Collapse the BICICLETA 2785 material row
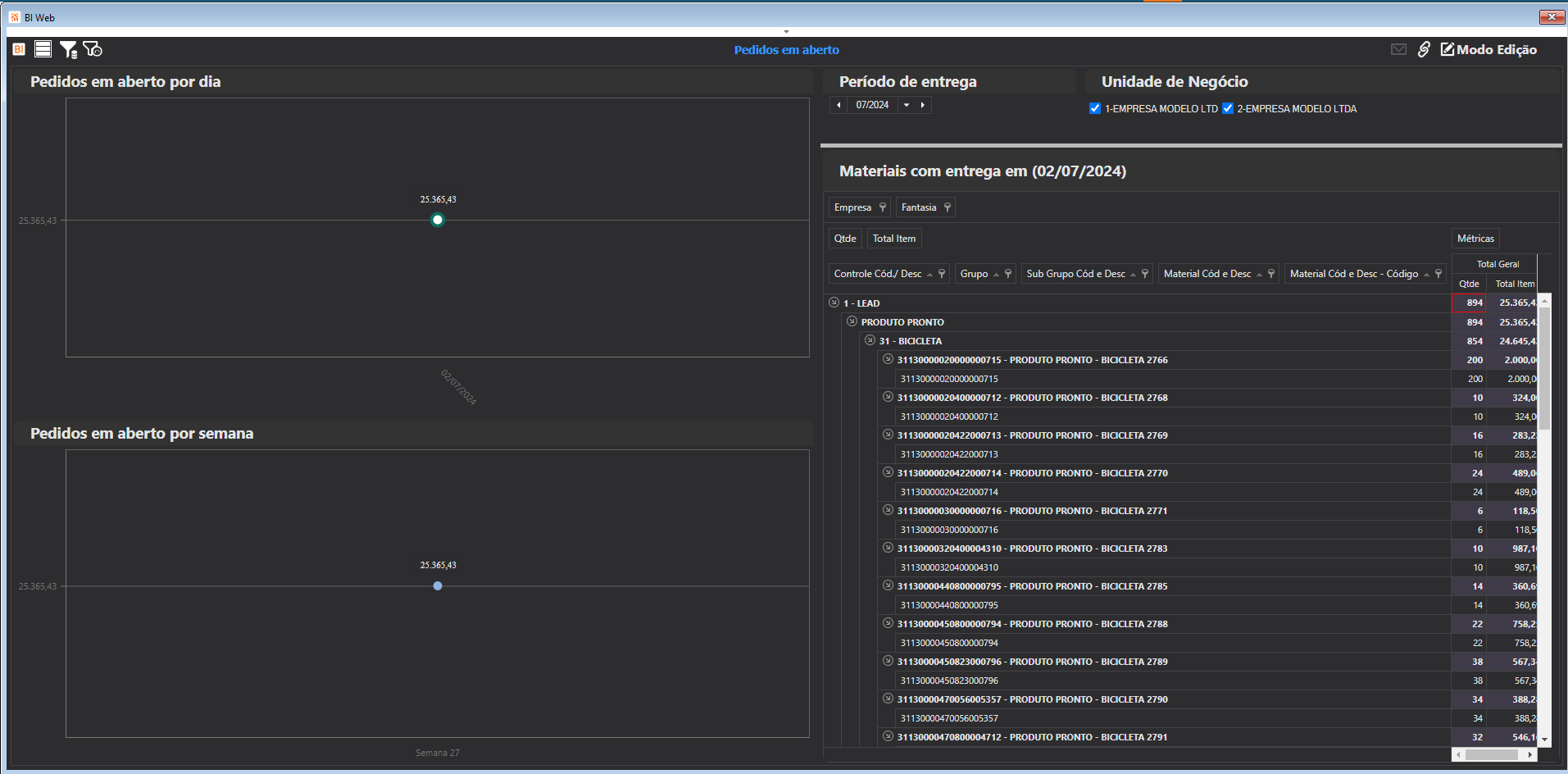 (x=888, y=585)
